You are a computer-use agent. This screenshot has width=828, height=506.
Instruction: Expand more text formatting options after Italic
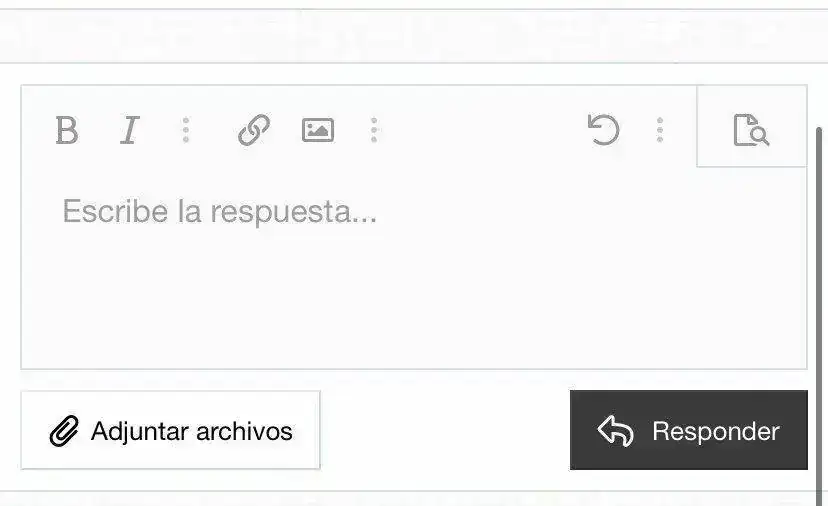186,130
